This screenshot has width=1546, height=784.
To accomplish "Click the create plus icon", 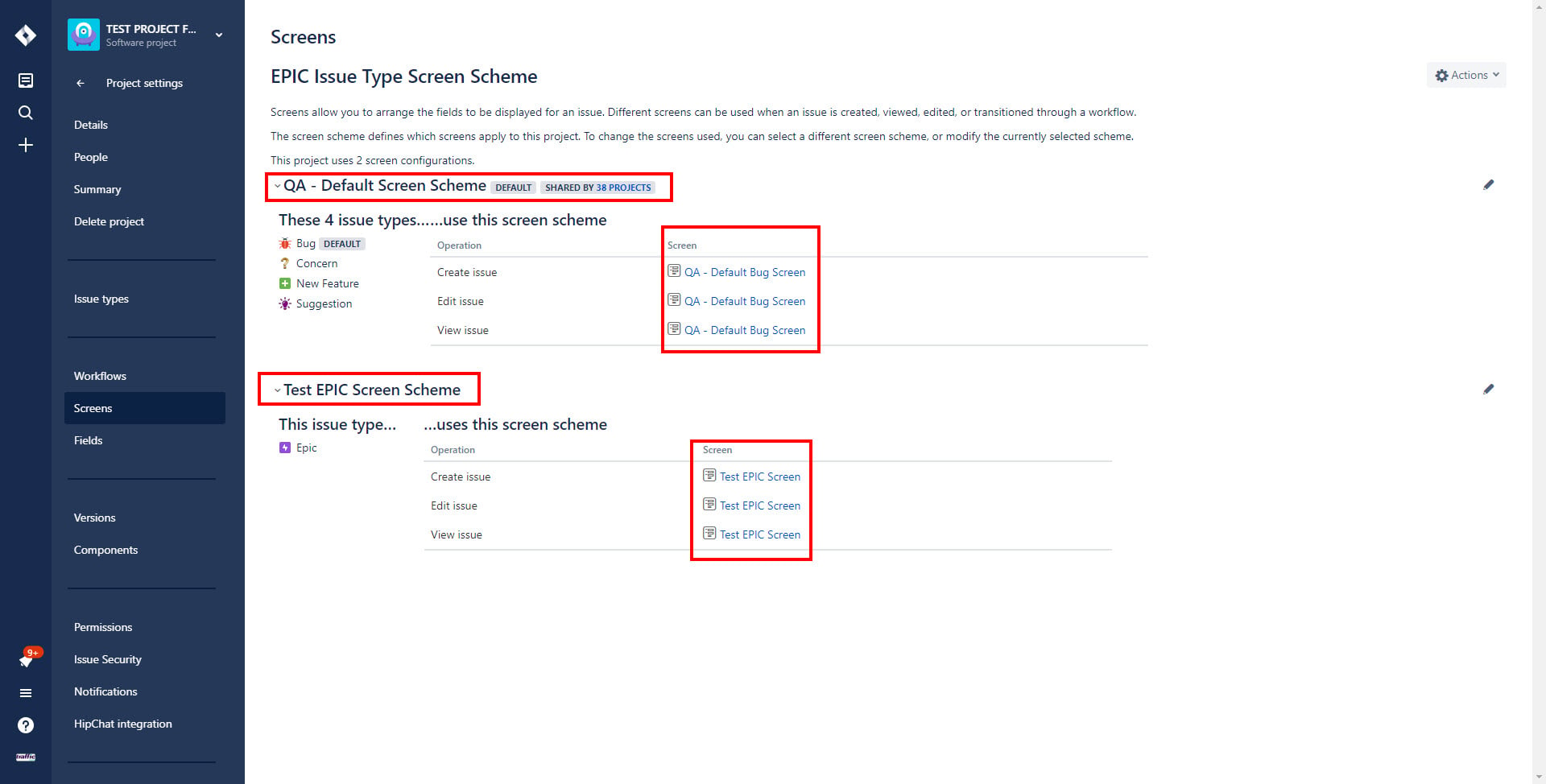I will (x=26, y=145).
